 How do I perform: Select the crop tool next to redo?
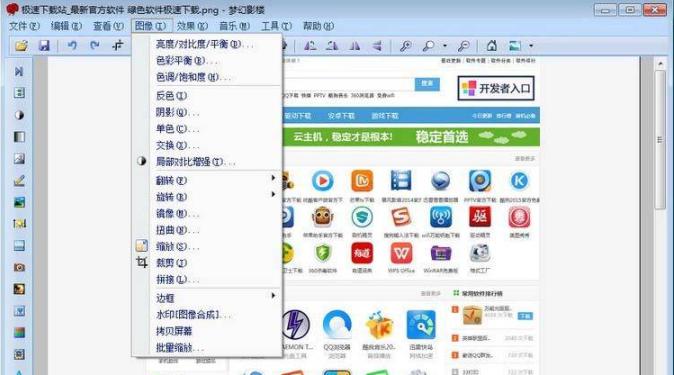(x=117, y=45)
